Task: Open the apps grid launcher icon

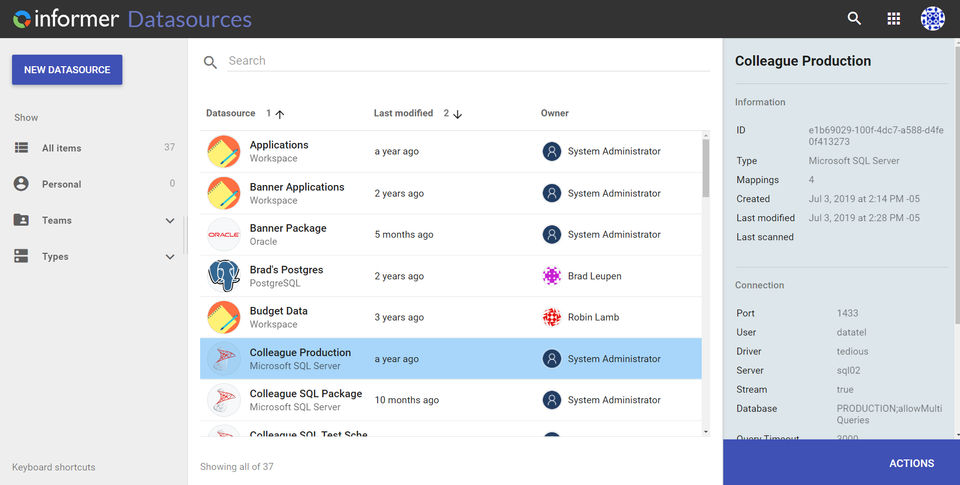Action: [894, 19]
